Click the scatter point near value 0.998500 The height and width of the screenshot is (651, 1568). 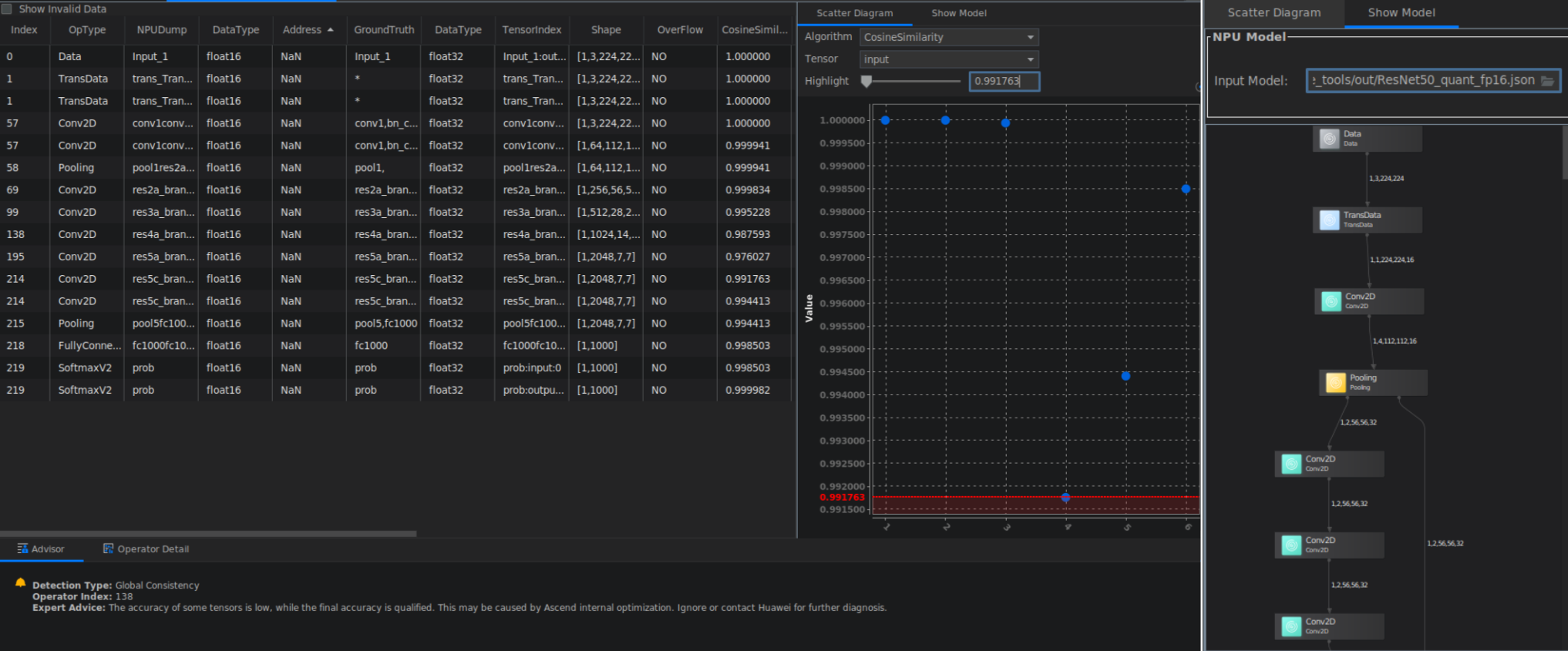coord(1186,189)
